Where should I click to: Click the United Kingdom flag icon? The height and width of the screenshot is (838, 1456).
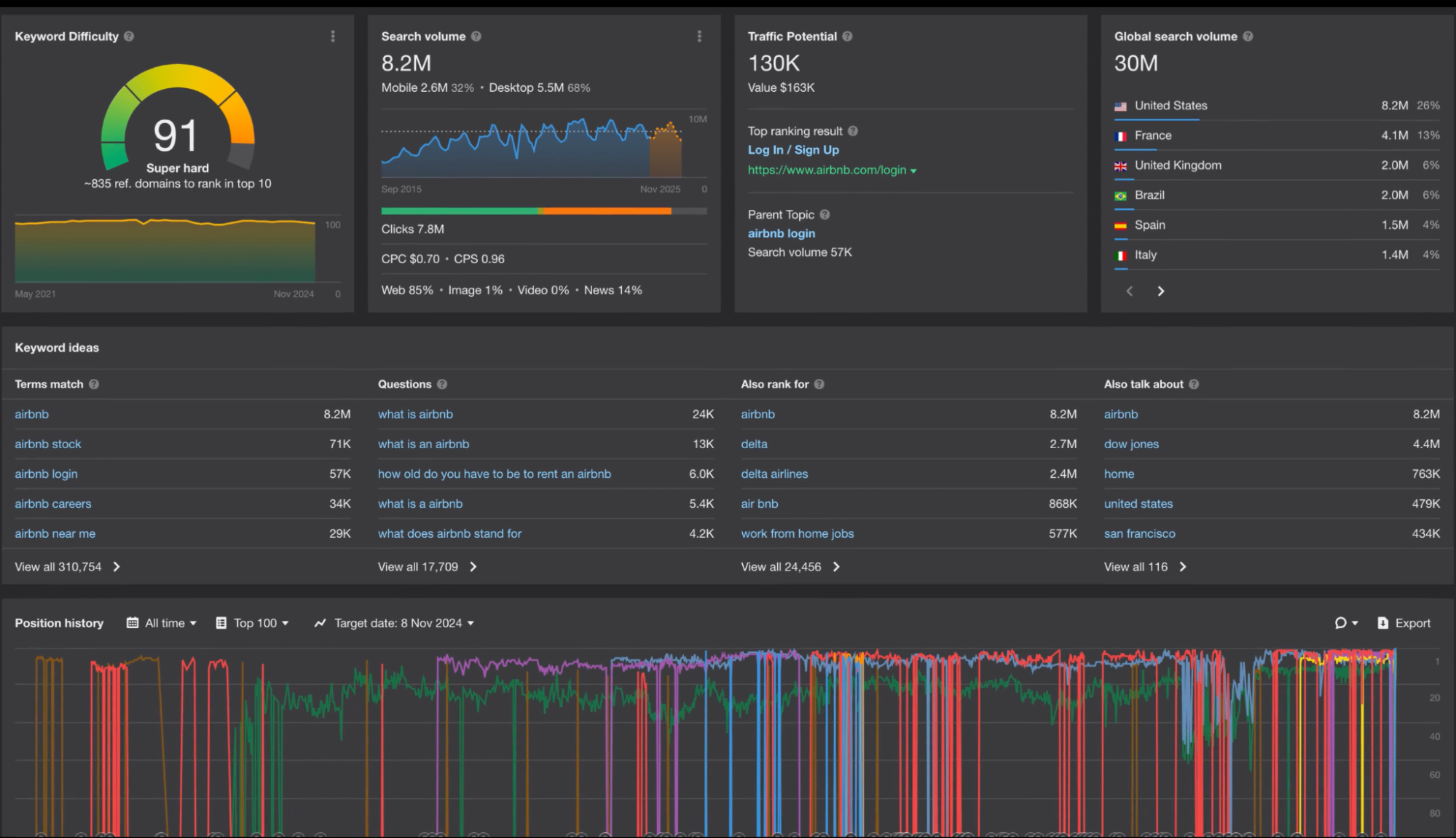pos(1120,166)
